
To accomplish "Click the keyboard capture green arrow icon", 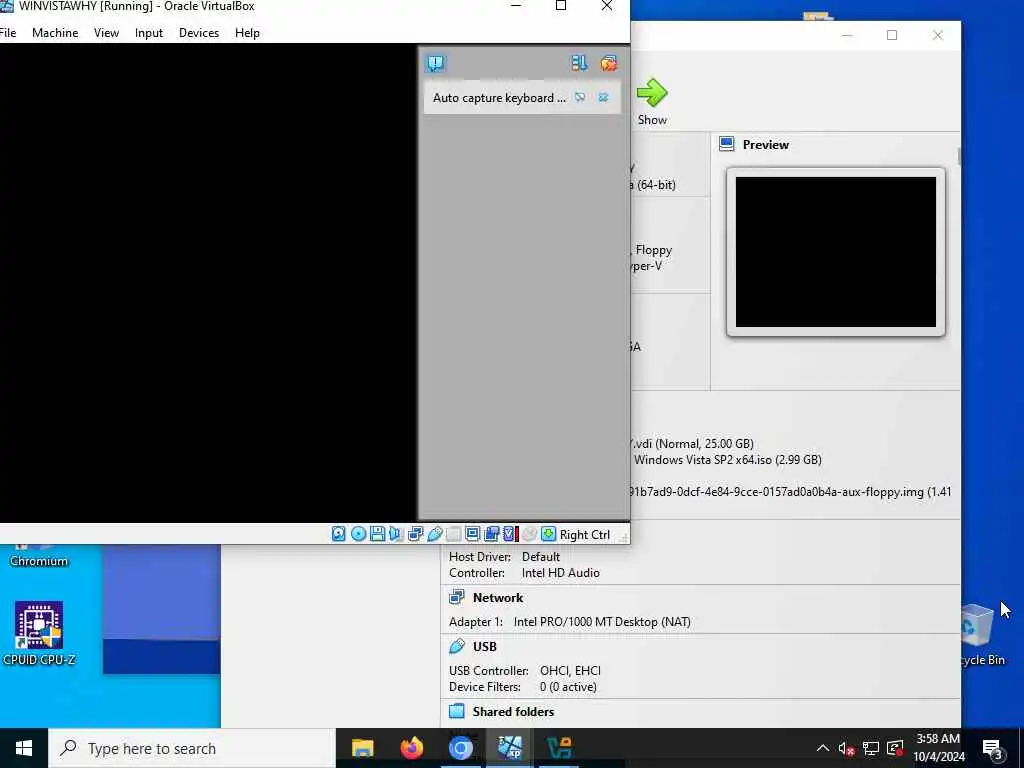I will click(x=549, y=534).
